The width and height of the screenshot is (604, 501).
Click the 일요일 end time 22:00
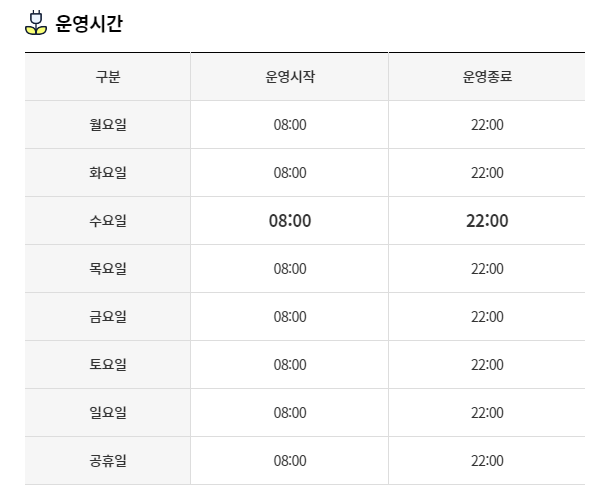(487, 412)
